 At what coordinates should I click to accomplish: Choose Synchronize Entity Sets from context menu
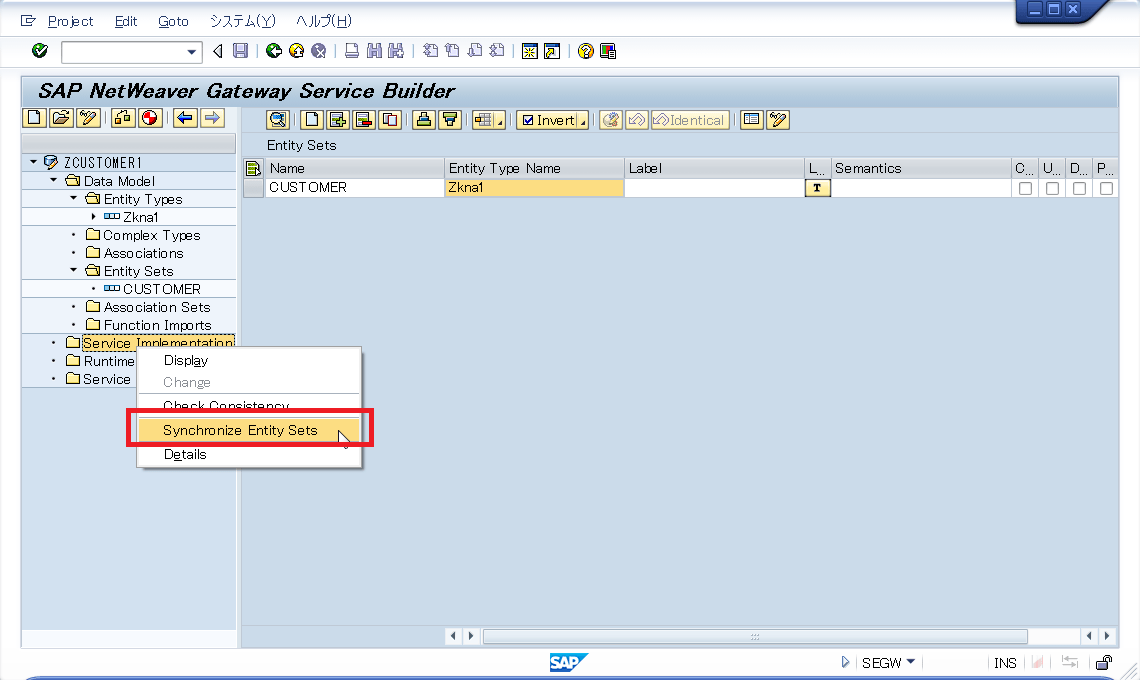click(249, 430)
